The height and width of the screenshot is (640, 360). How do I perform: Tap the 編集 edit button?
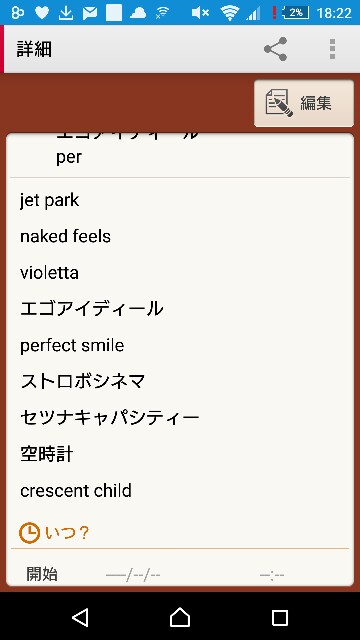[x=304, y=103]
